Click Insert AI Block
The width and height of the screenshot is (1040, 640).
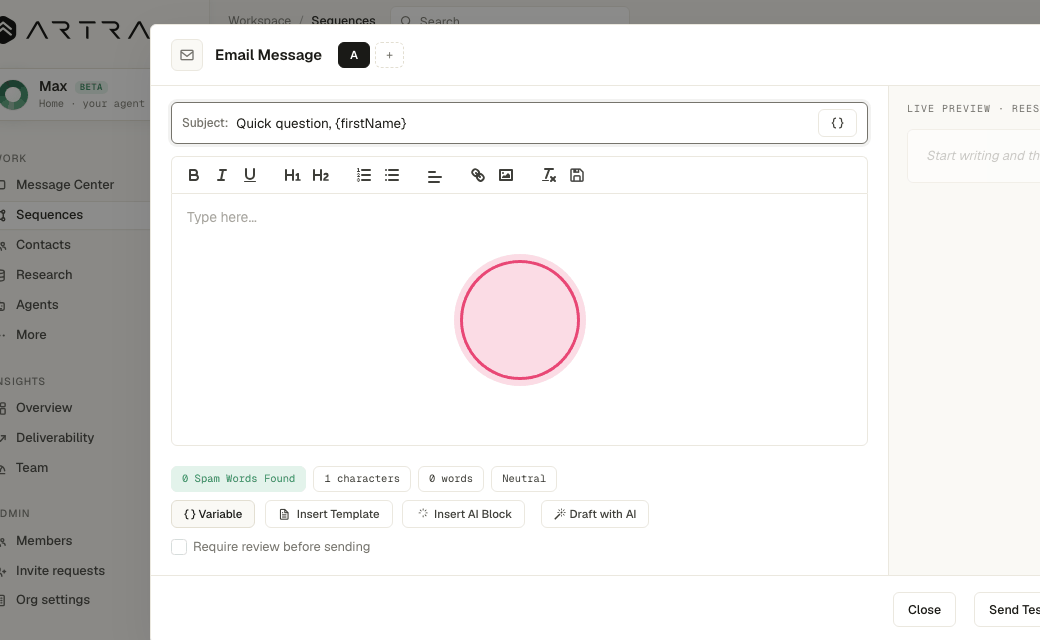(464, 514)
